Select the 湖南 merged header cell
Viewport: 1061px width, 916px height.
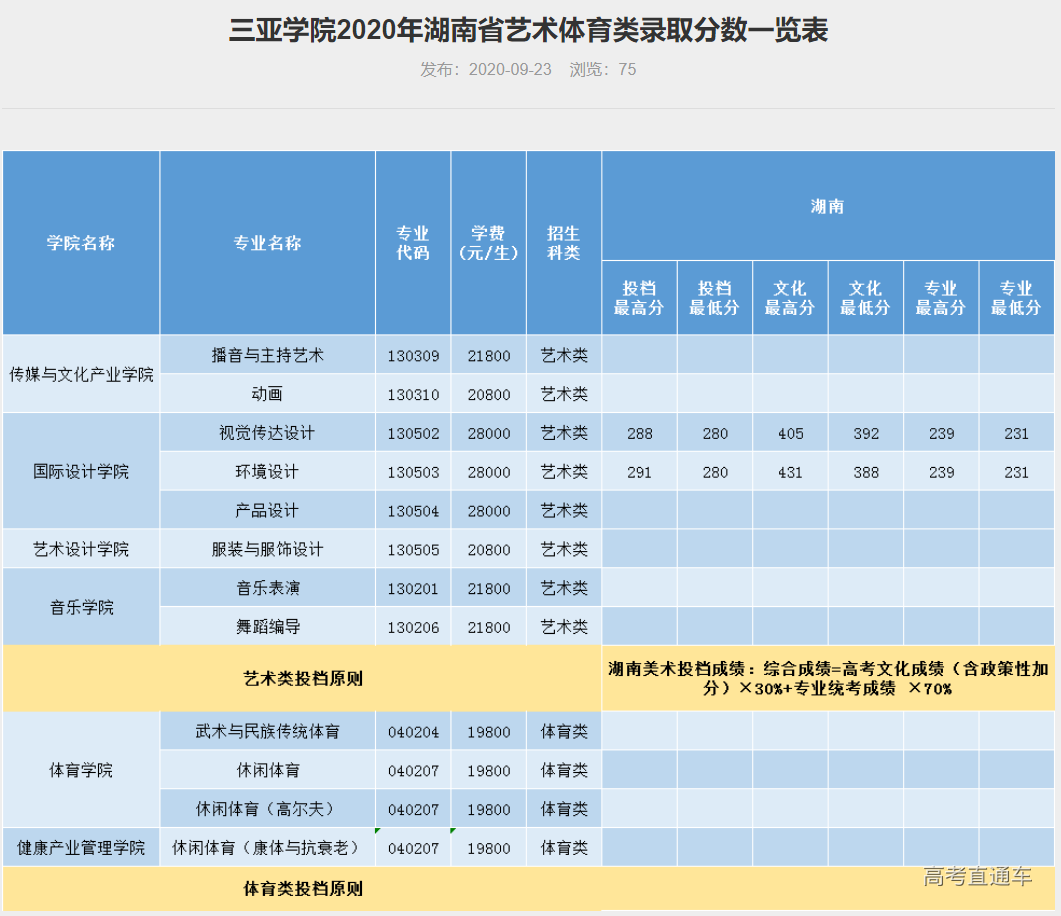(828, 207)
